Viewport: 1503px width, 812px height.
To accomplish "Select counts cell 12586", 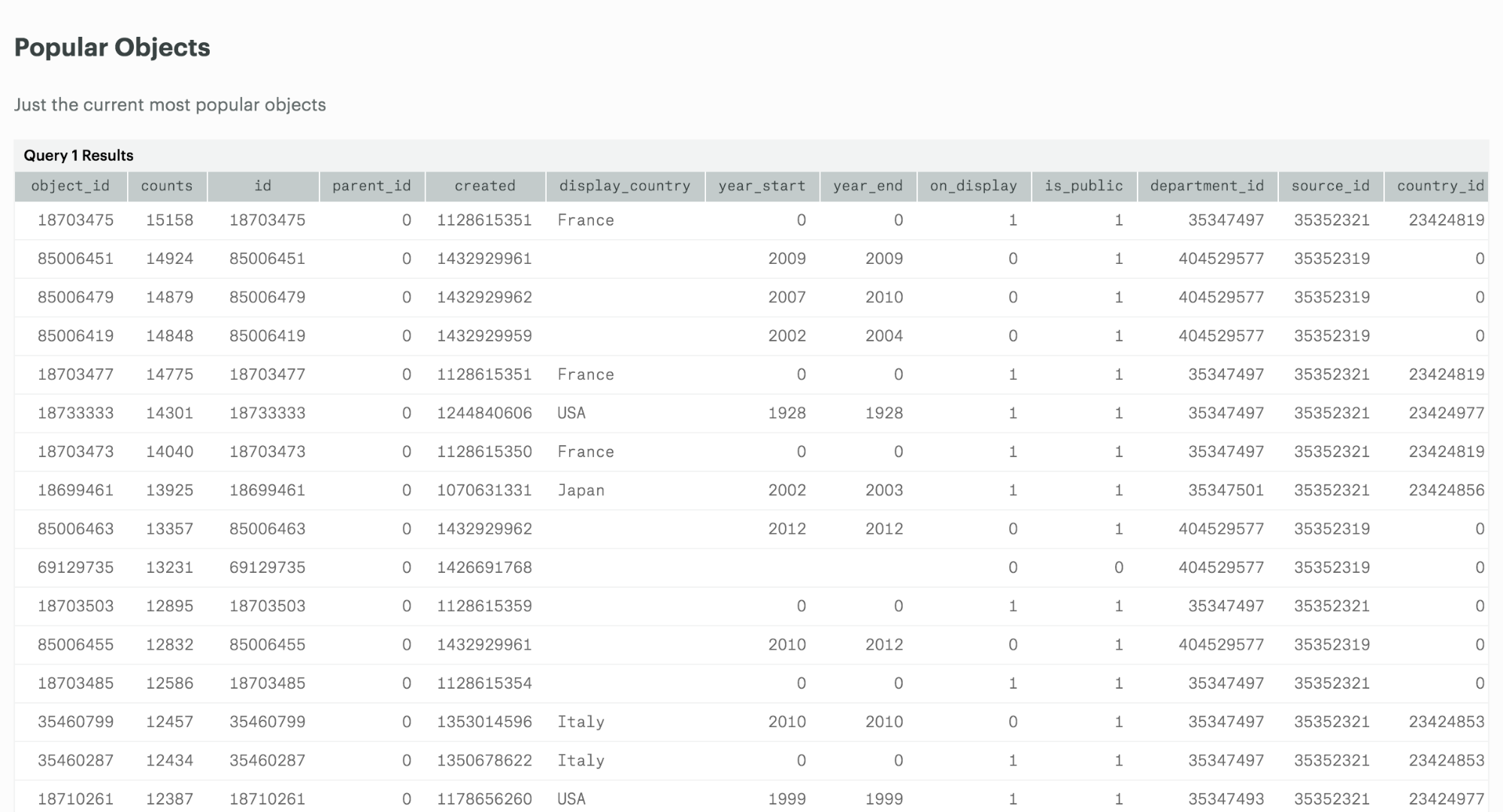I will pos(170,683).
